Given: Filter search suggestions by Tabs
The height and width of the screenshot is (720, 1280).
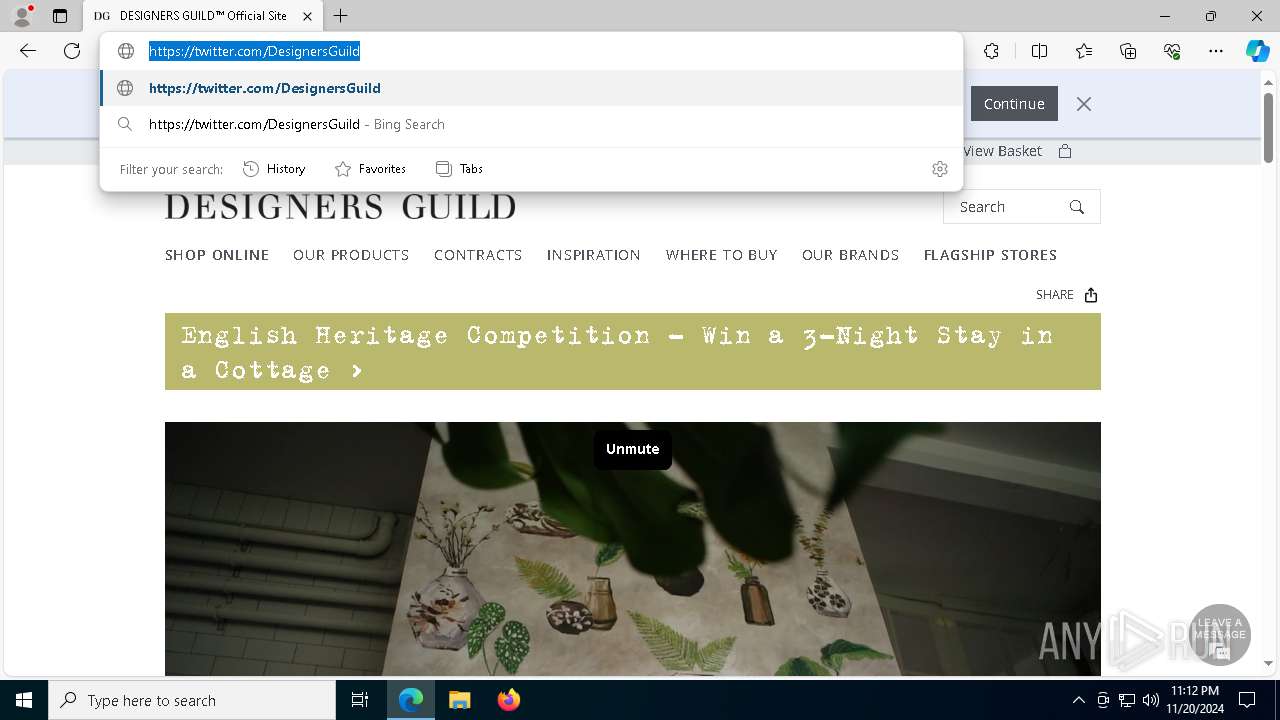Looking at the screenshot, I should [x=459, y=169].
